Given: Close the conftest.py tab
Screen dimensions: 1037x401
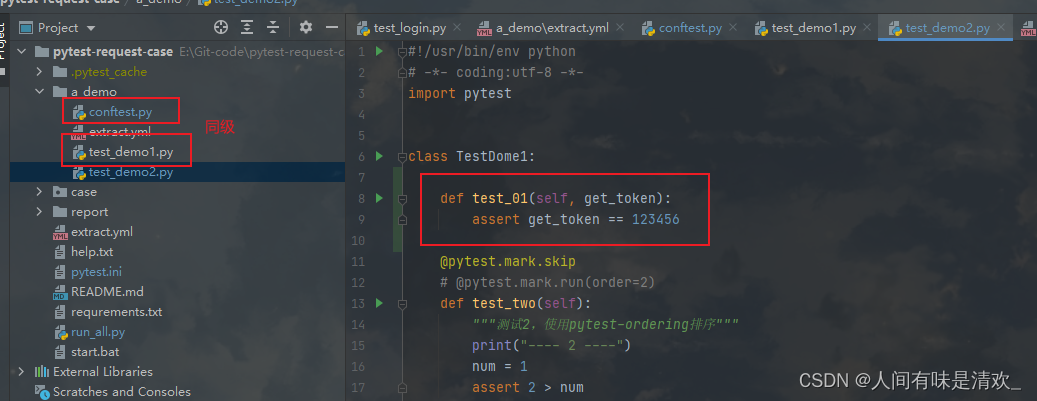Looking at the screenshot, I should 733,28.
